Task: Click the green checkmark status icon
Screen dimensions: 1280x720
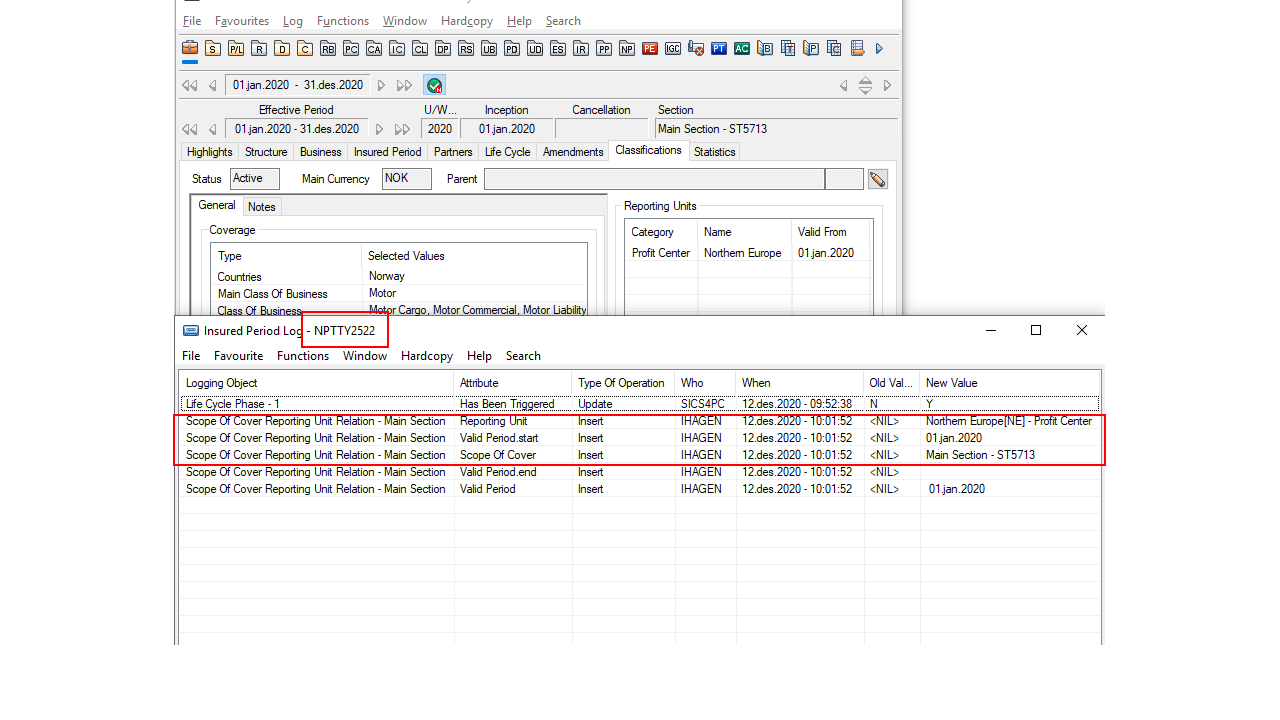Action: [434, 85]
